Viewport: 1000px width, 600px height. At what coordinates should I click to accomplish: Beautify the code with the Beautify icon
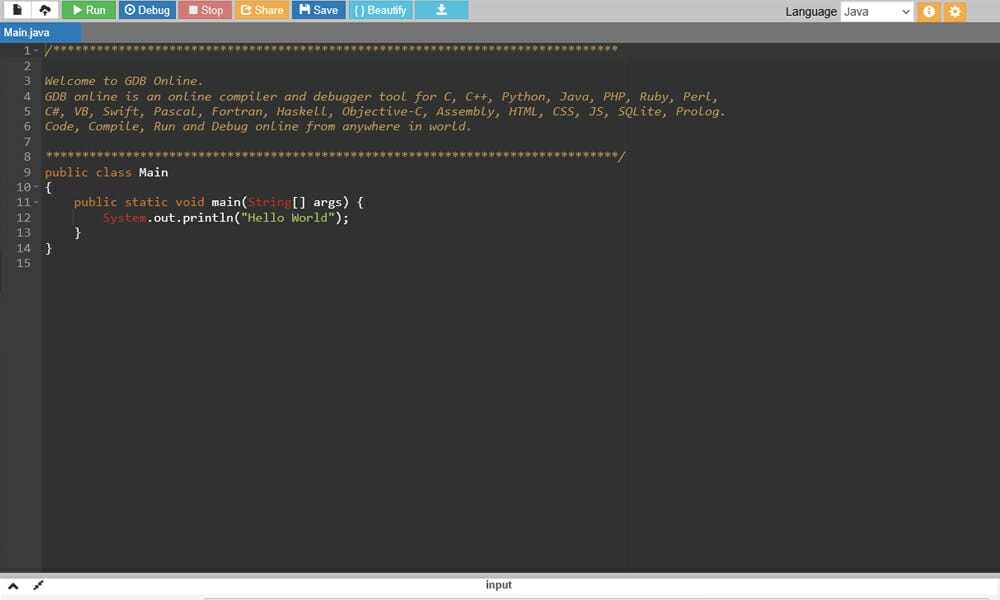pos(380,11)
